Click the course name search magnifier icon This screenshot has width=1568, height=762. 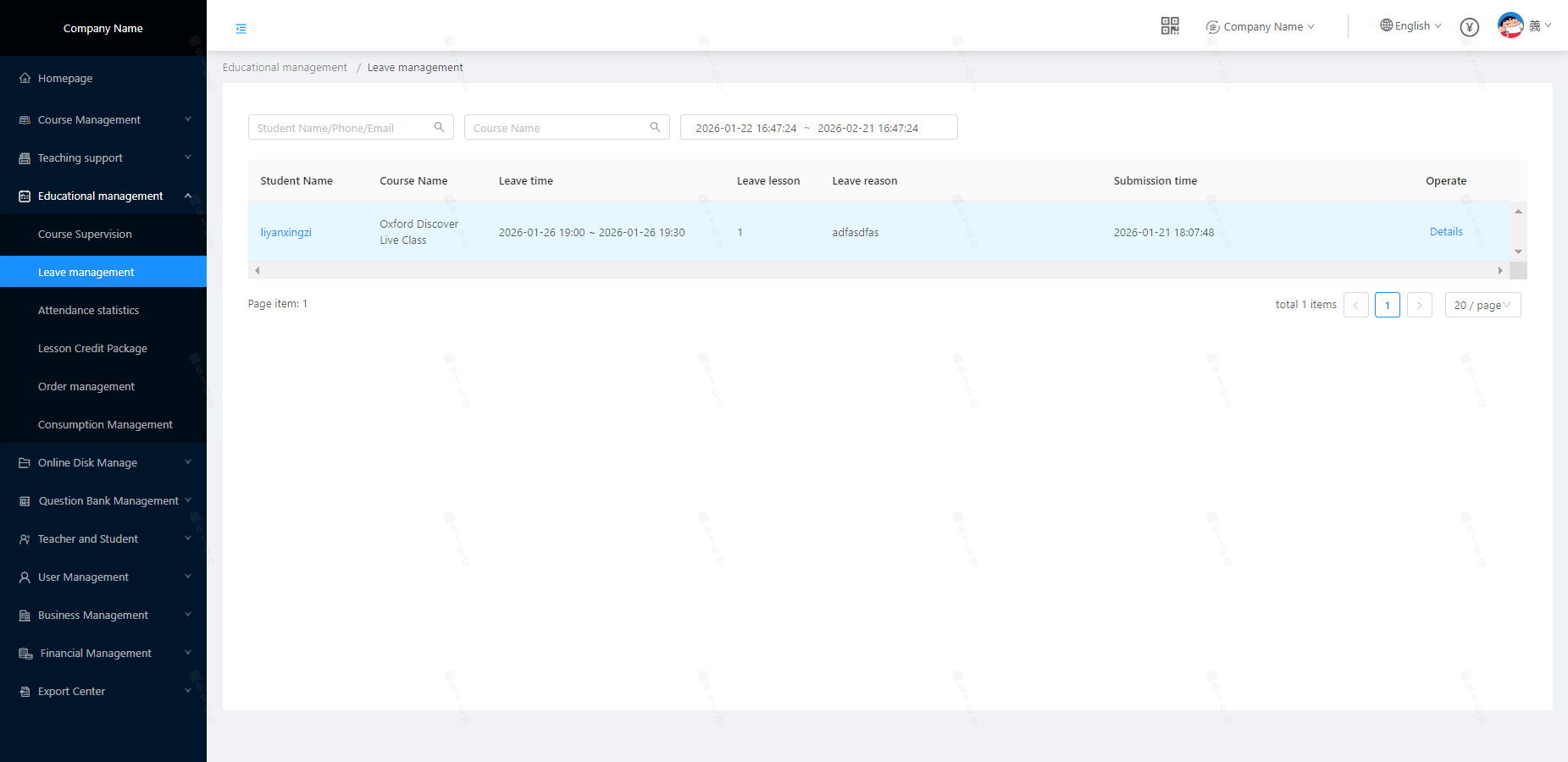click(x=655, y=127)
